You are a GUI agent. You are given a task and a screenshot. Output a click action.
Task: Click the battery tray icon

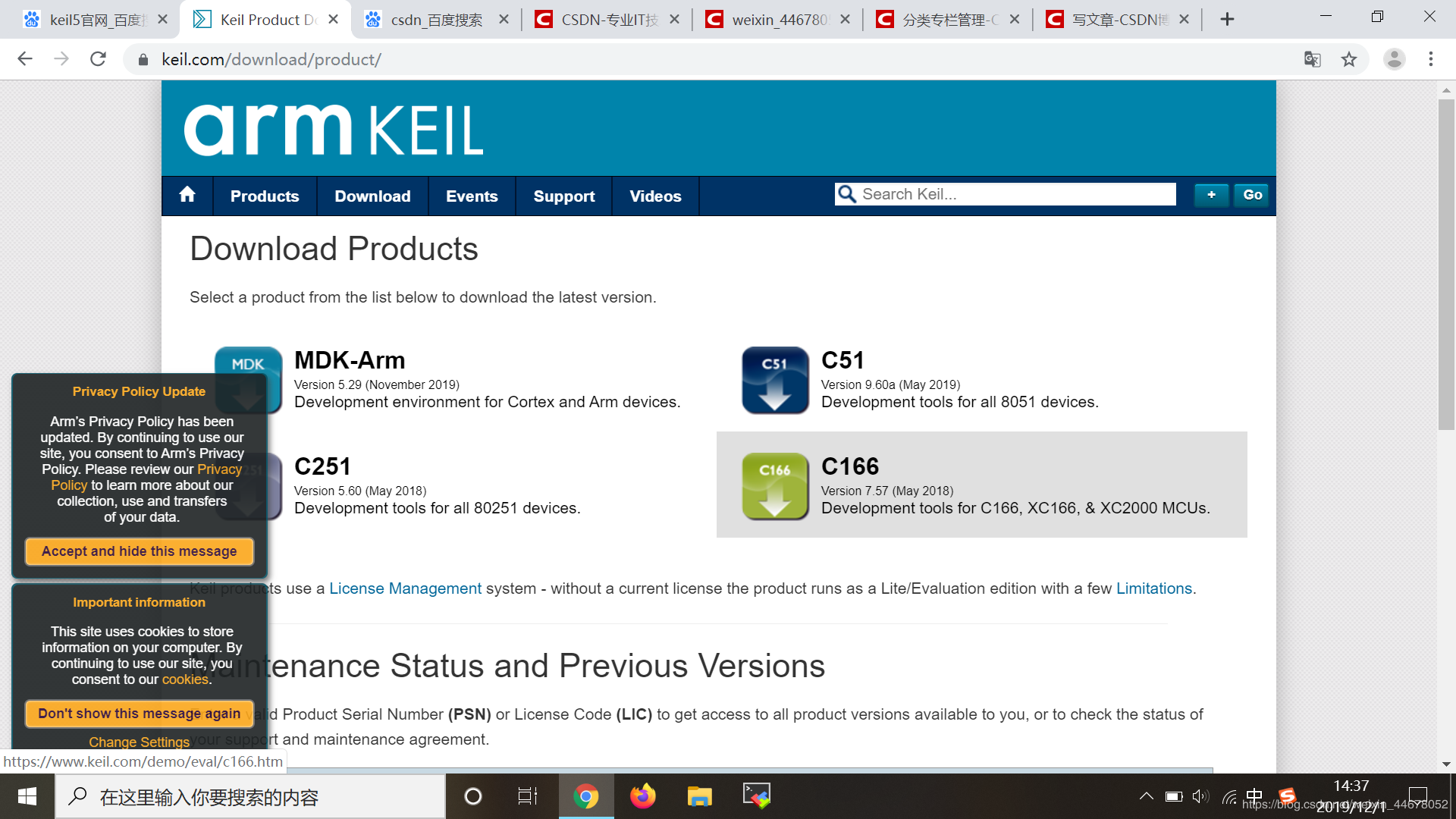click(1174, 796)
